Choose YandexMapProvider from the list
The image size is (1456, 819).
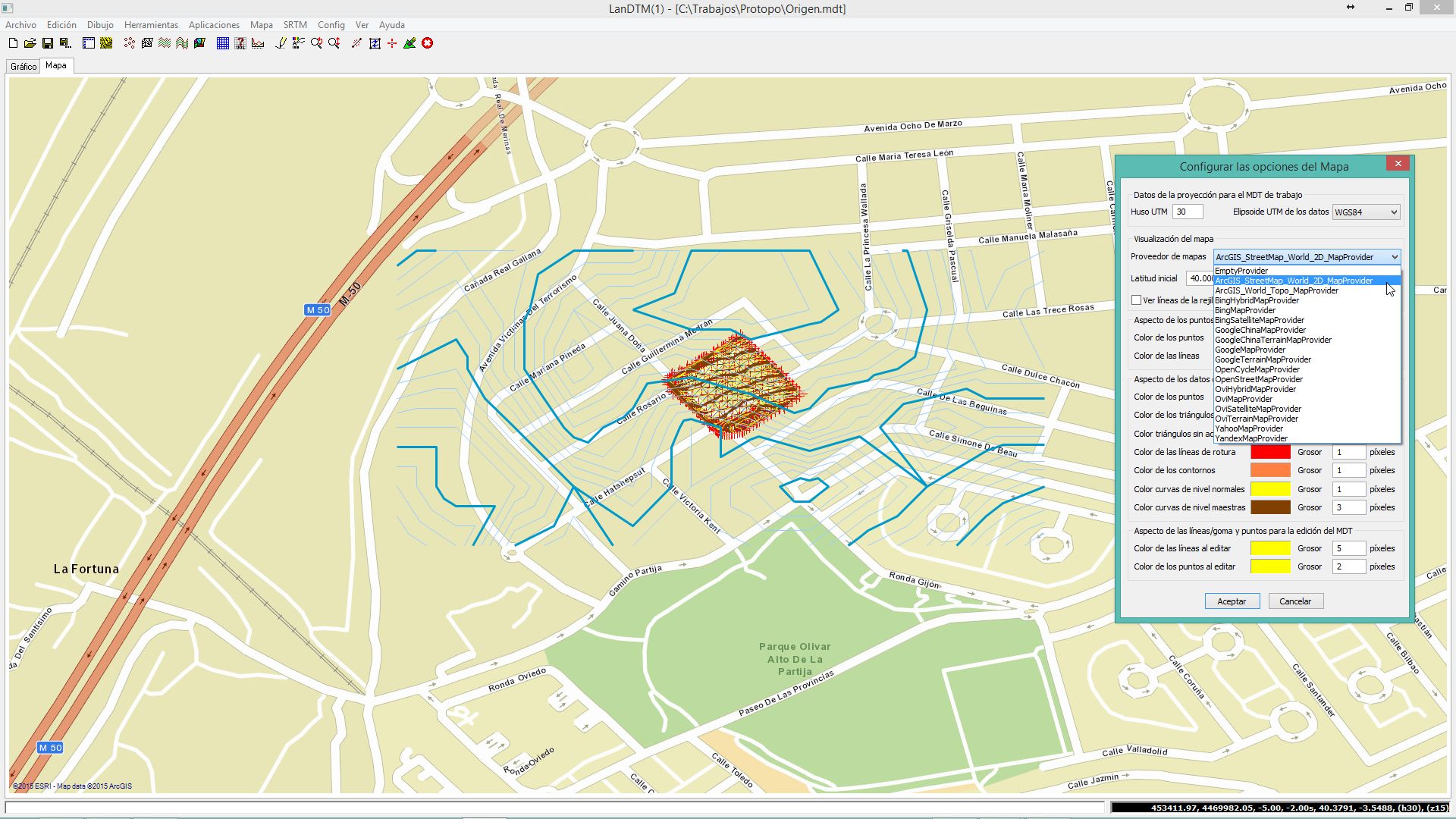(x=1307, y=438)
